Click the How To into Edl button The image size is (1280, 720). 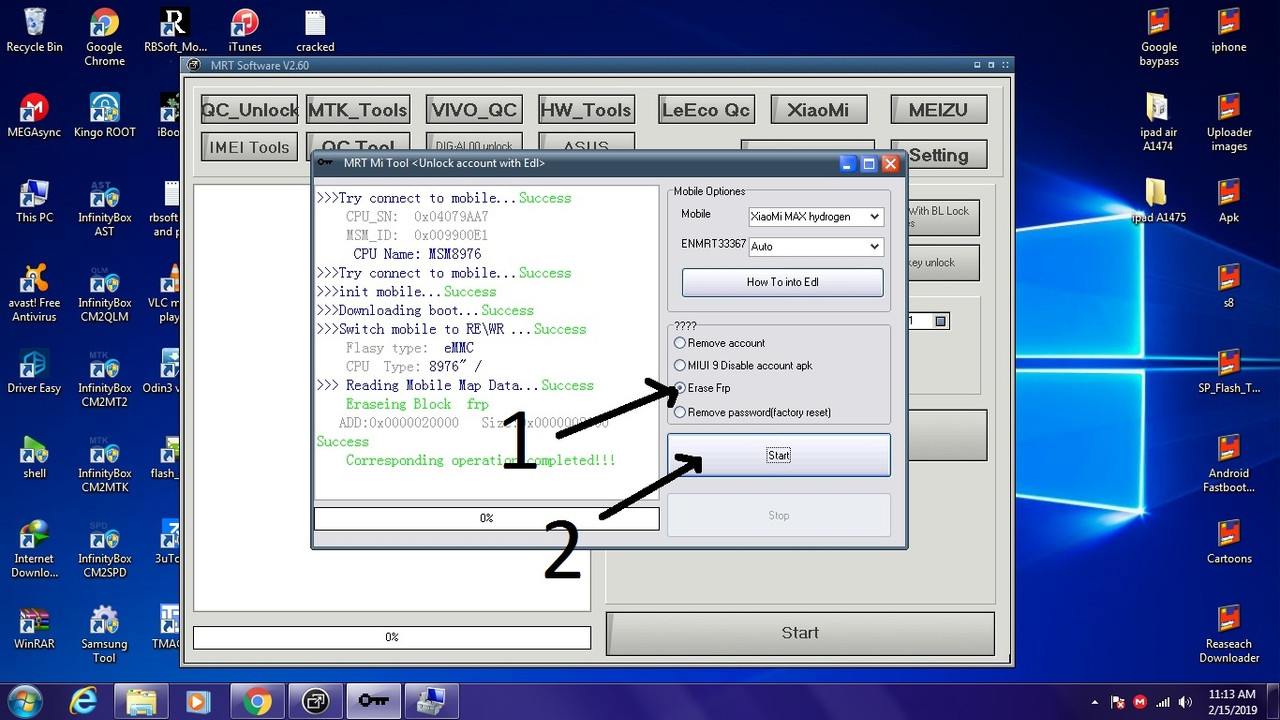[x=782, y=282]
